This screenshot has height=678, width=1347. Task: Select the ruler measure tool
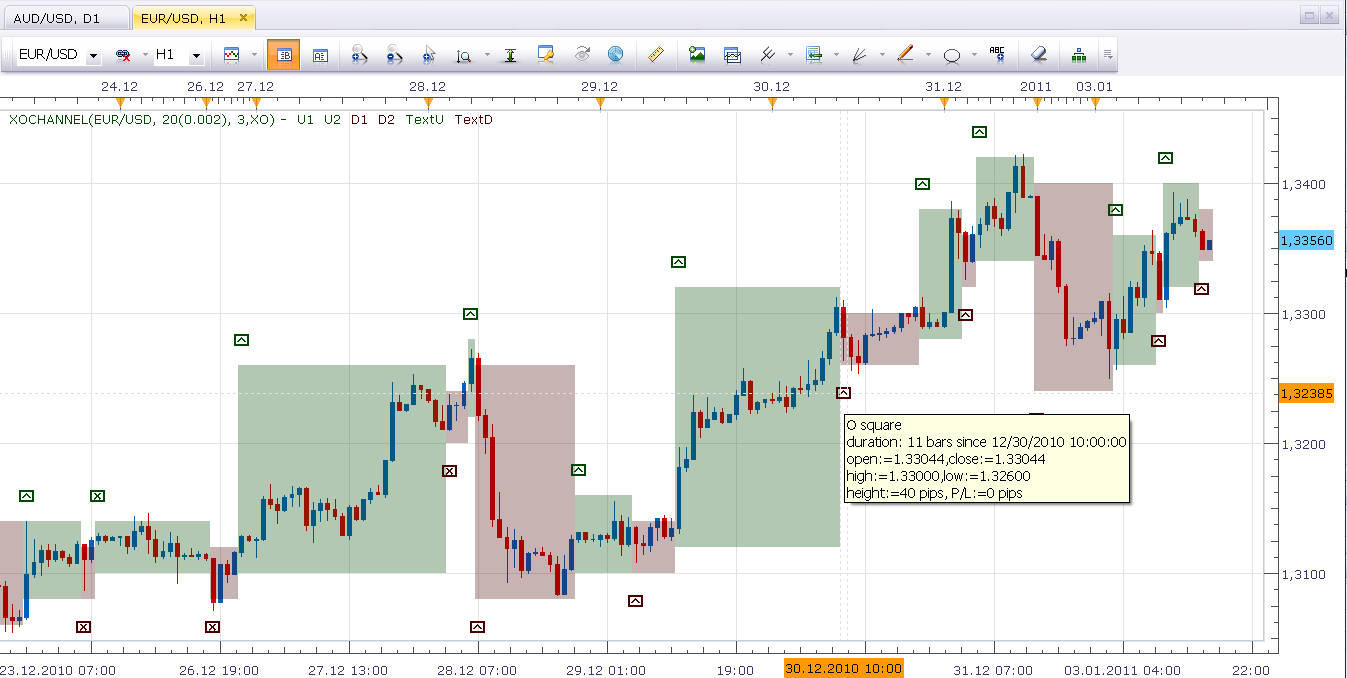[656, 55]
